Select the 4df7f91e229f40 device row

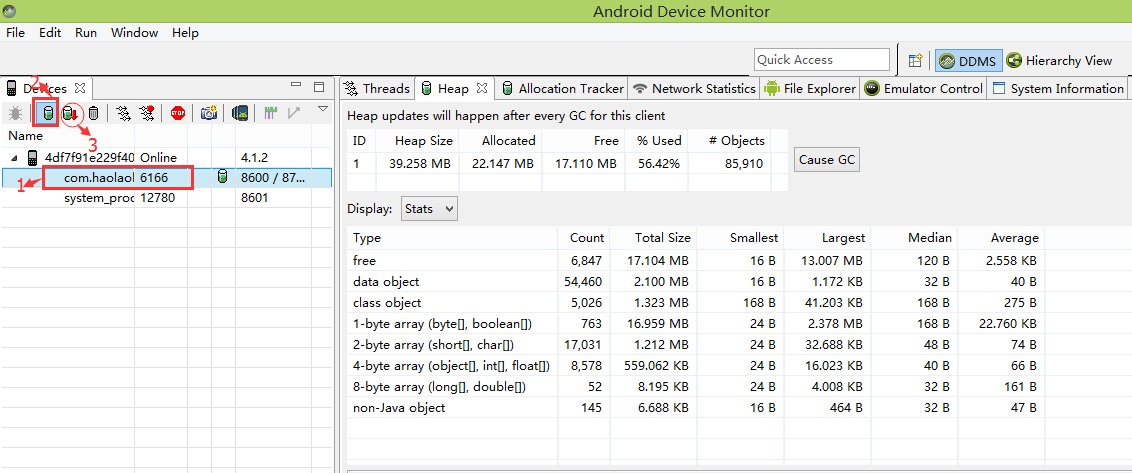point(166,157)
